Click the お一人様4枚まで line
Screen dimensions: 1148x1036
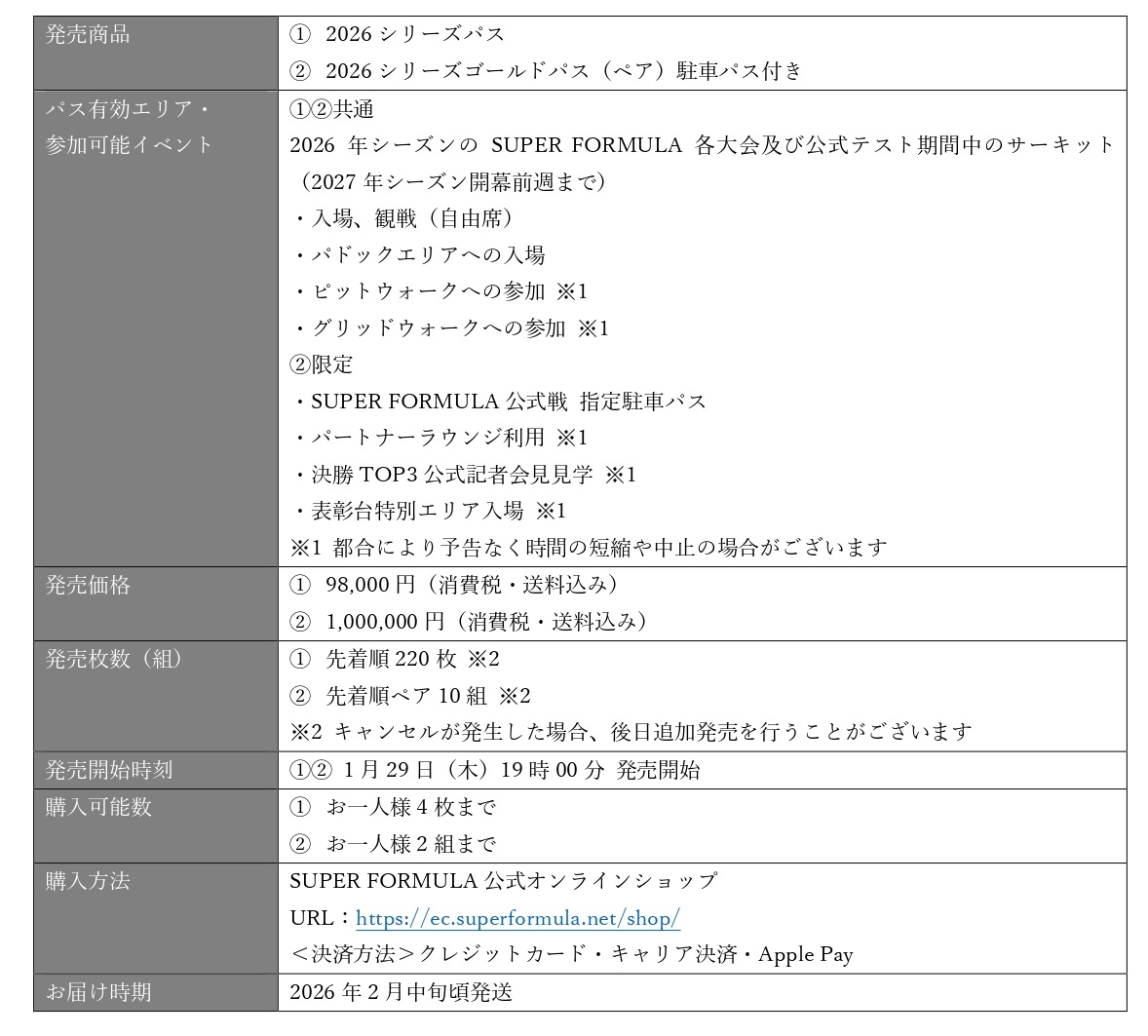point(393,808)
